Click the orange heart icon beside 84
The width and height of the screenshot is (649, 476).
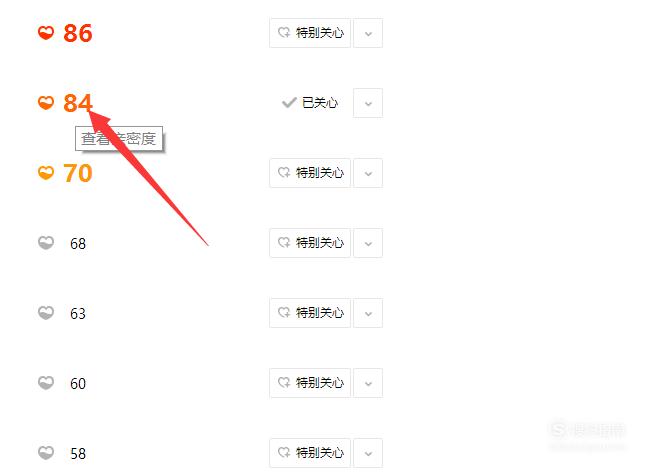click(46, 102)
